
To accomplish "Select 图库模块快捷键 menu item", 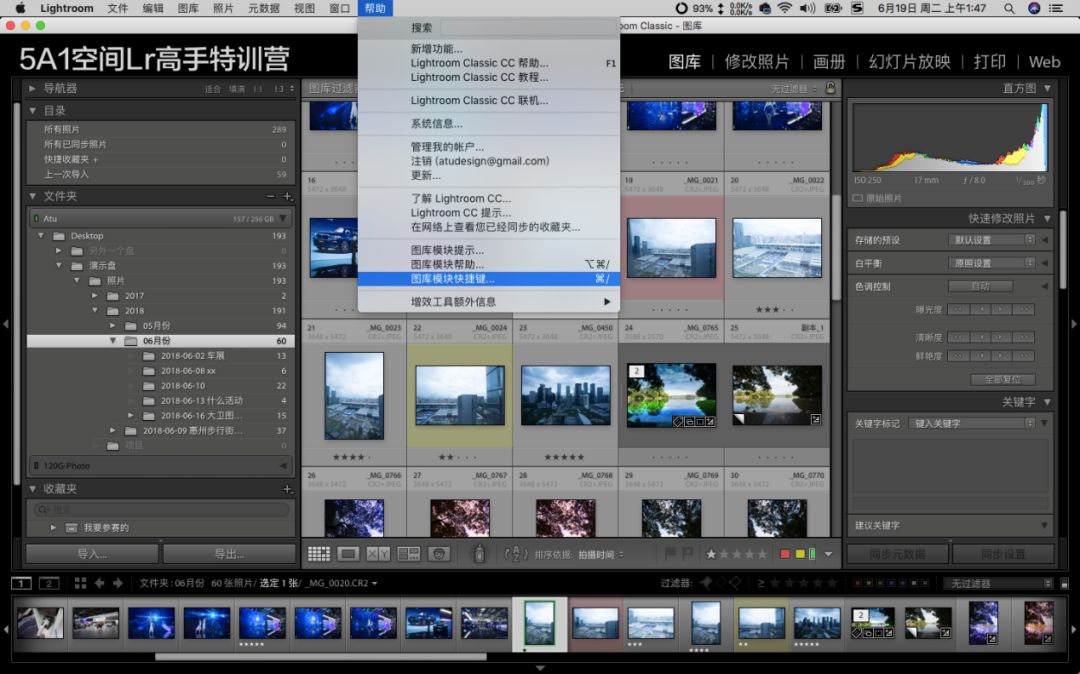I will pos(488,279).
